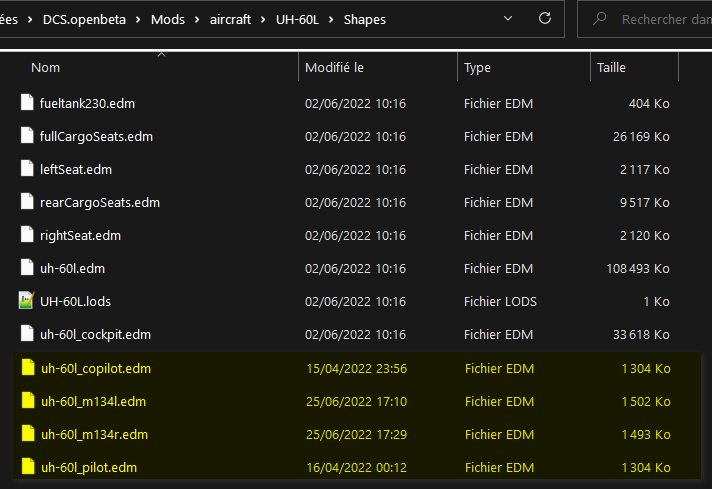712x489 pixels.
Task: Click the 25/06/2022 17:29 date cell
Action: 356,435
